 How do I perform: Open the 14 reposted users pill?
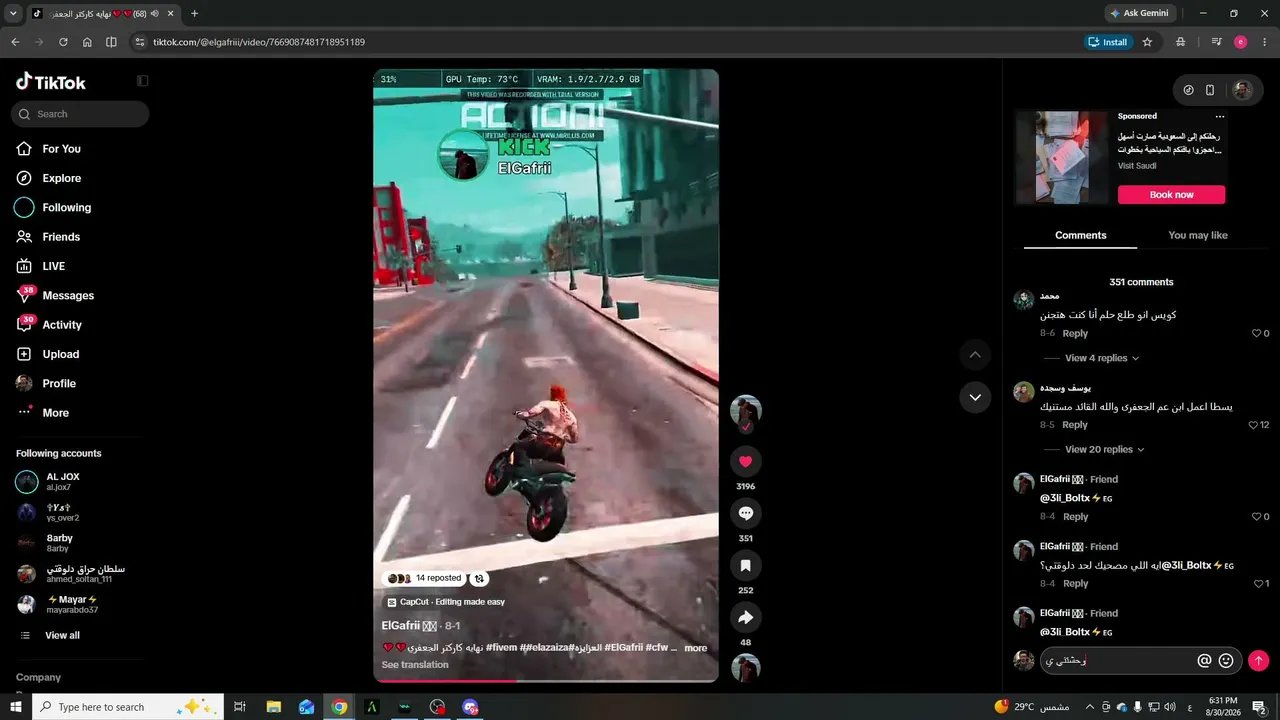click(425, 578)
